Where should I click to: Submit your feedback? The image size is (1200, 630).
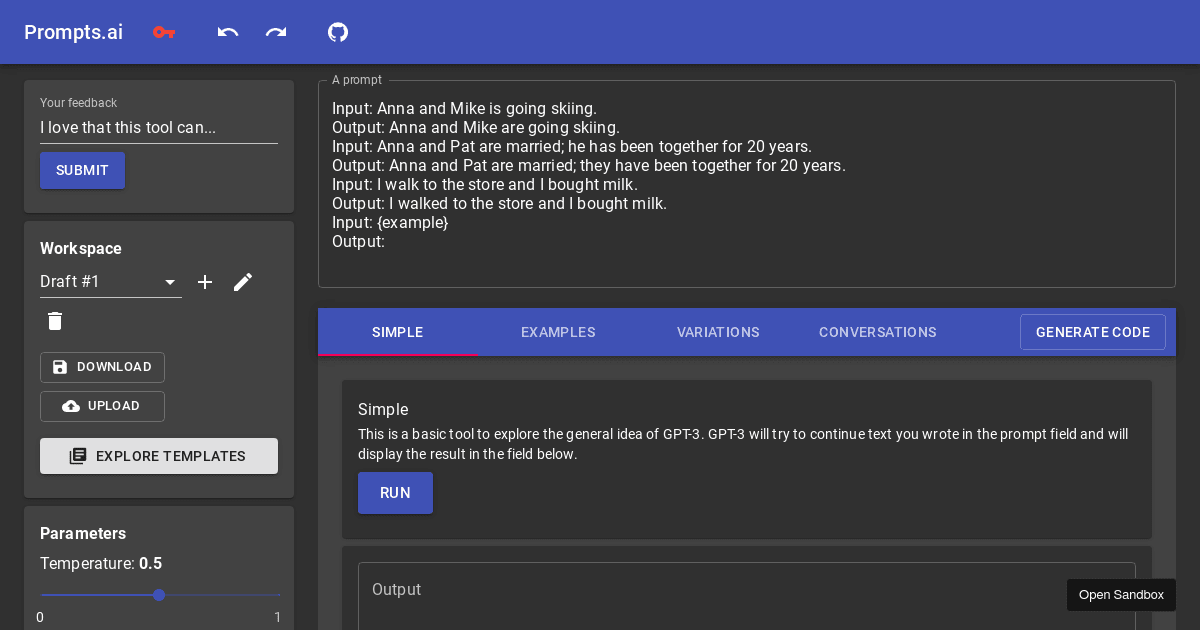[82, 170]
